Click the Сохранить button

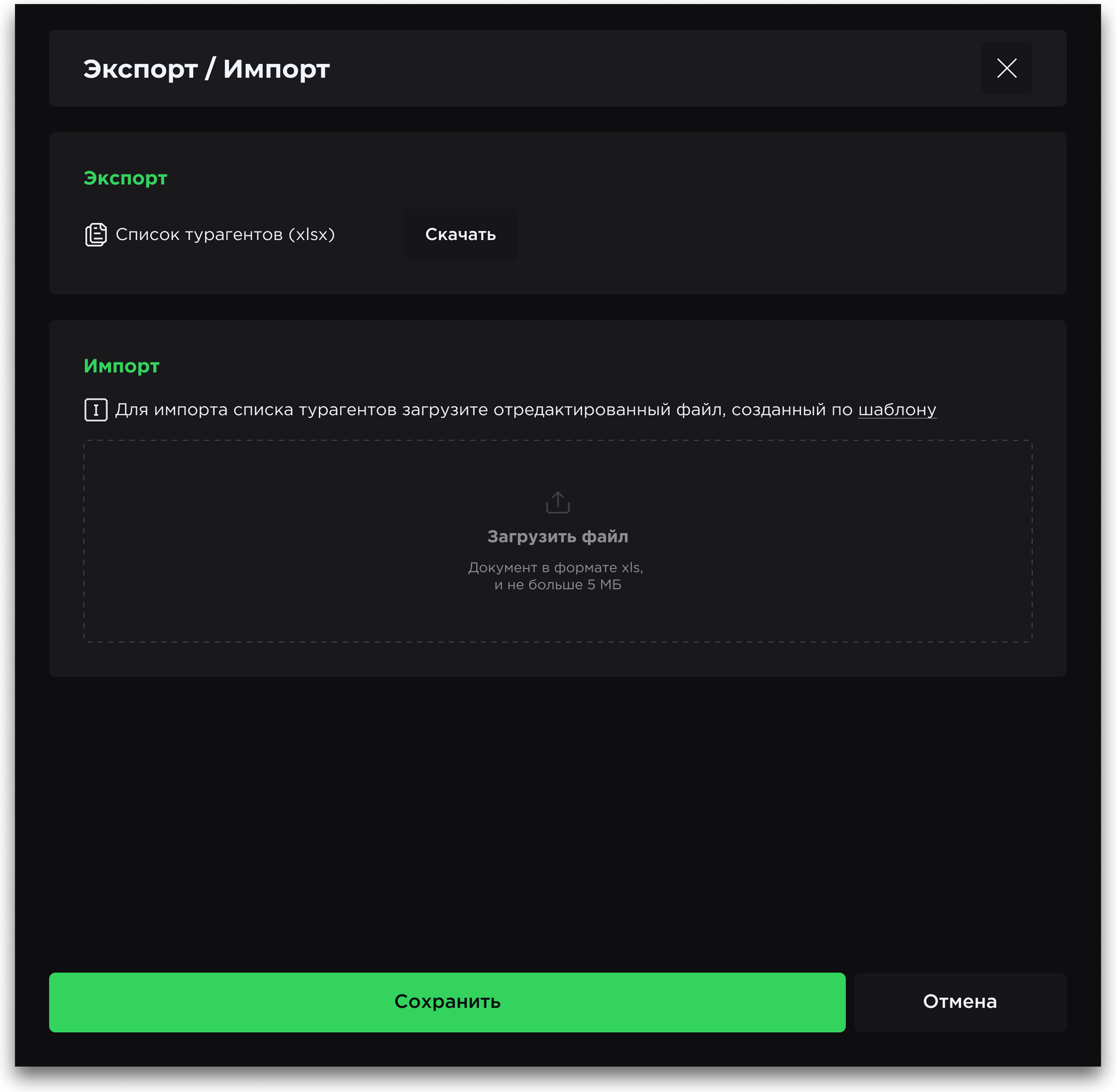(447, 1002)
